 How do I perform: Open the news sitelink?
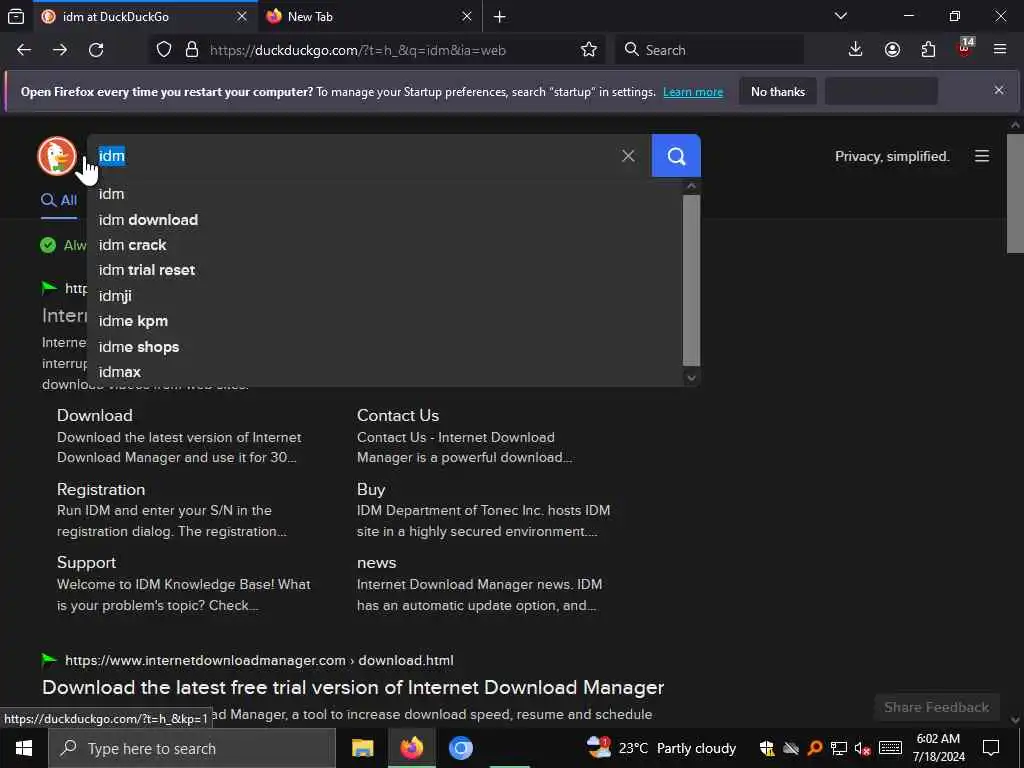click(x=376, y=562)
